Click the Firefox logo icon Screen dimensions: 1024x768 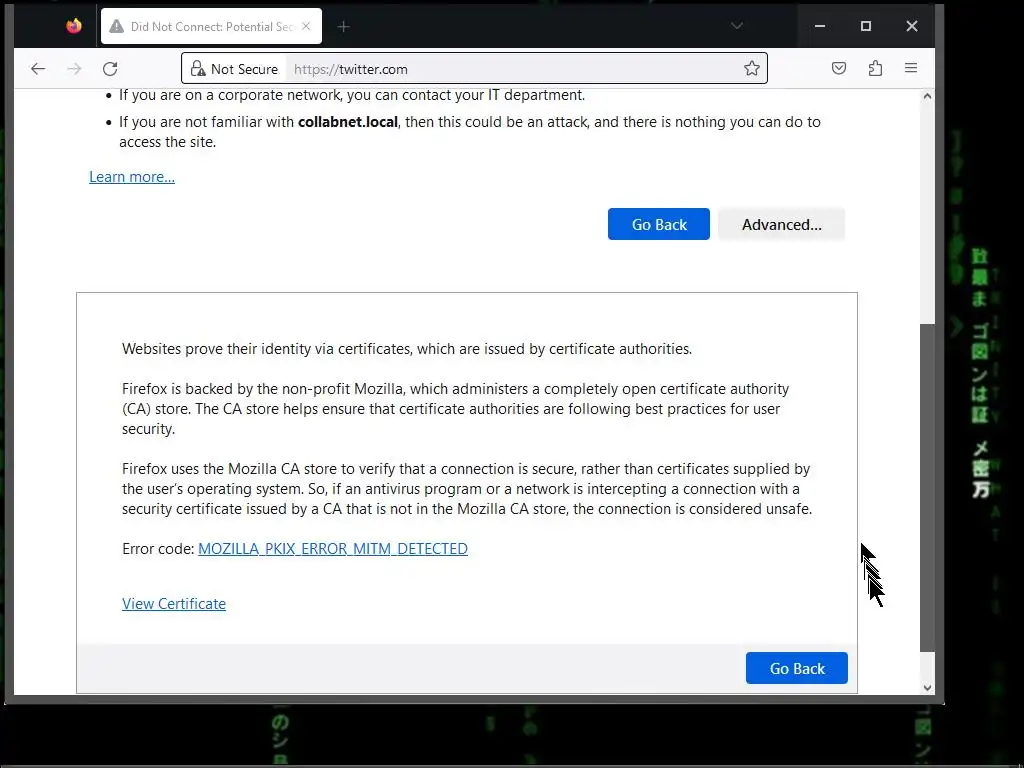coord(74,26)
